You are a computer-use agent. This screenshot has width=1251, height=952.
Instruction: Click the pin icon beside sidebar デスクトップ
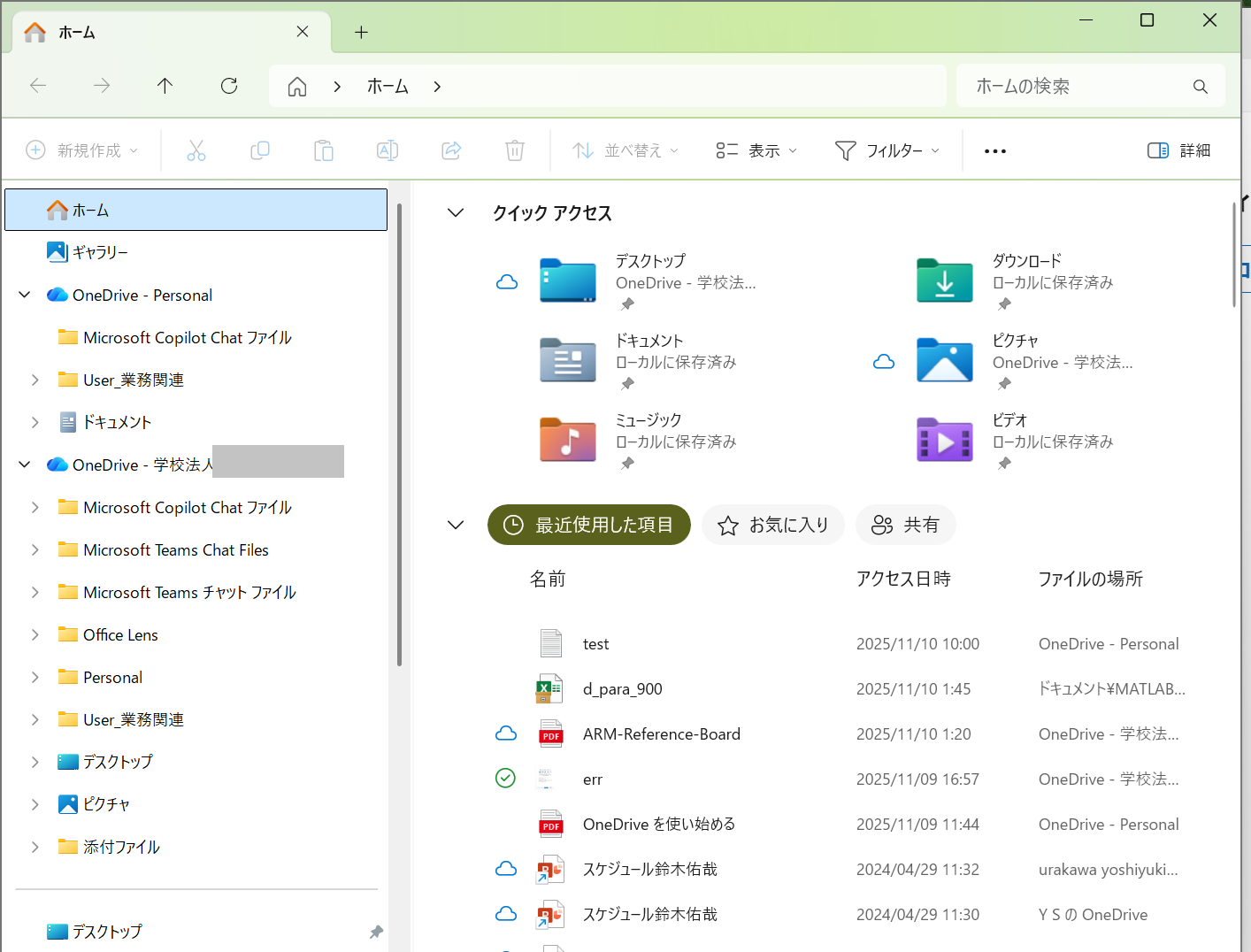pos(376,932)
